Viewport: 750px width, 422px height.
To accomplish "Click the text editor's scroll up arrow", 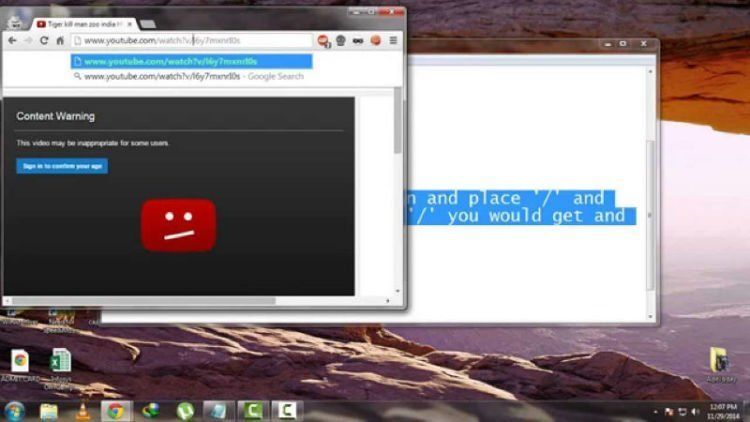I will click(650, 71).
